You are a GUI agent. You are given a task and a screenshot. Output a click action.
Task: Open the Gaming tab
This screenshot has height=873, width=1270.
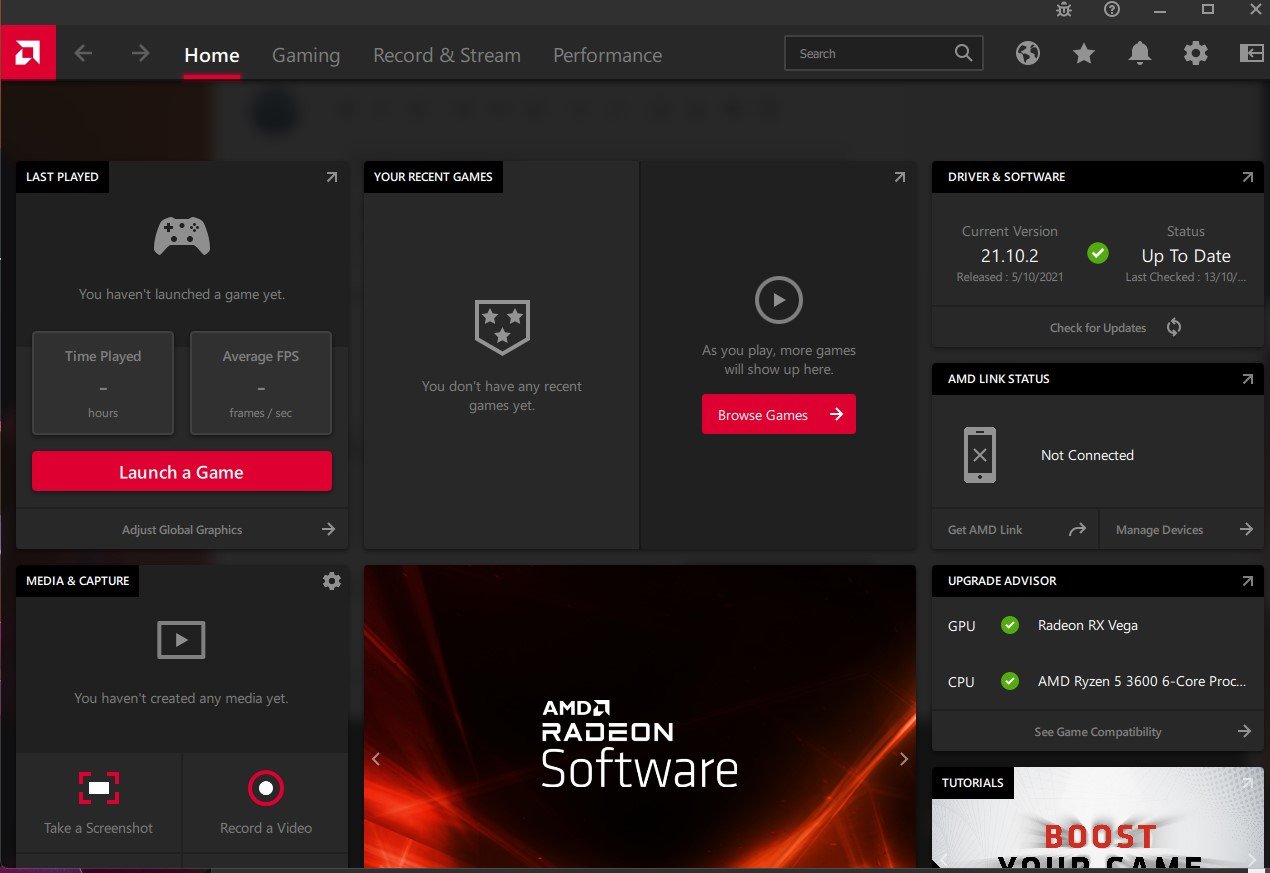pyautogui.click(x=306, y=55)
